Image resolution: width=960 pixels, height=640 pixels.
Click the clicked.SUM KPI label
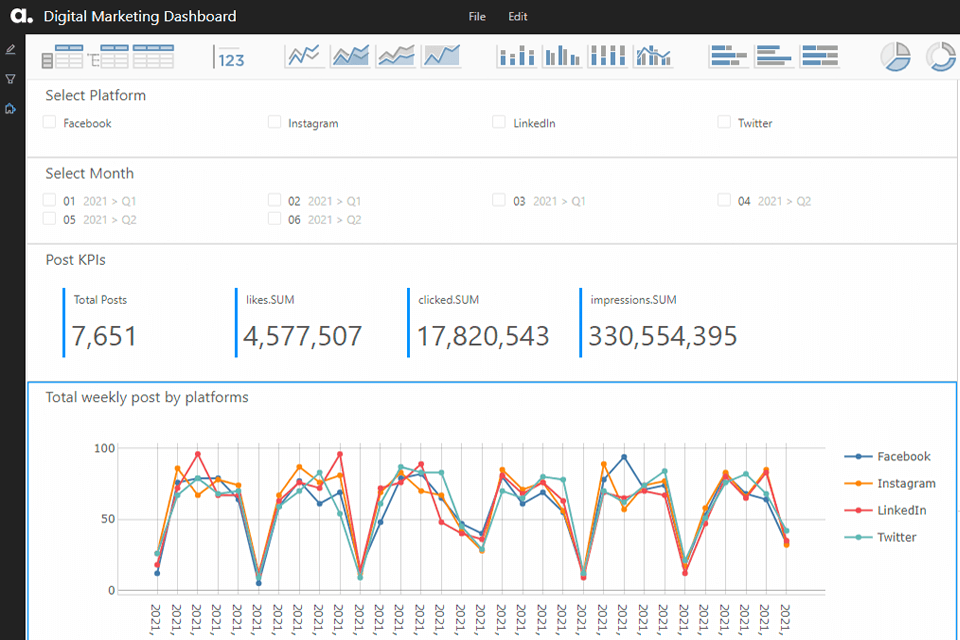point(448,300)
